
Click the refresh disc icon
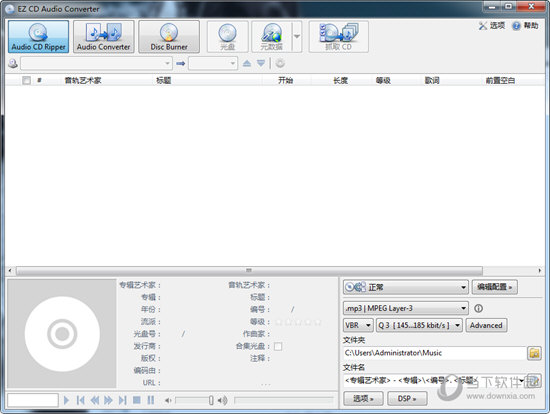pos(280,64)
